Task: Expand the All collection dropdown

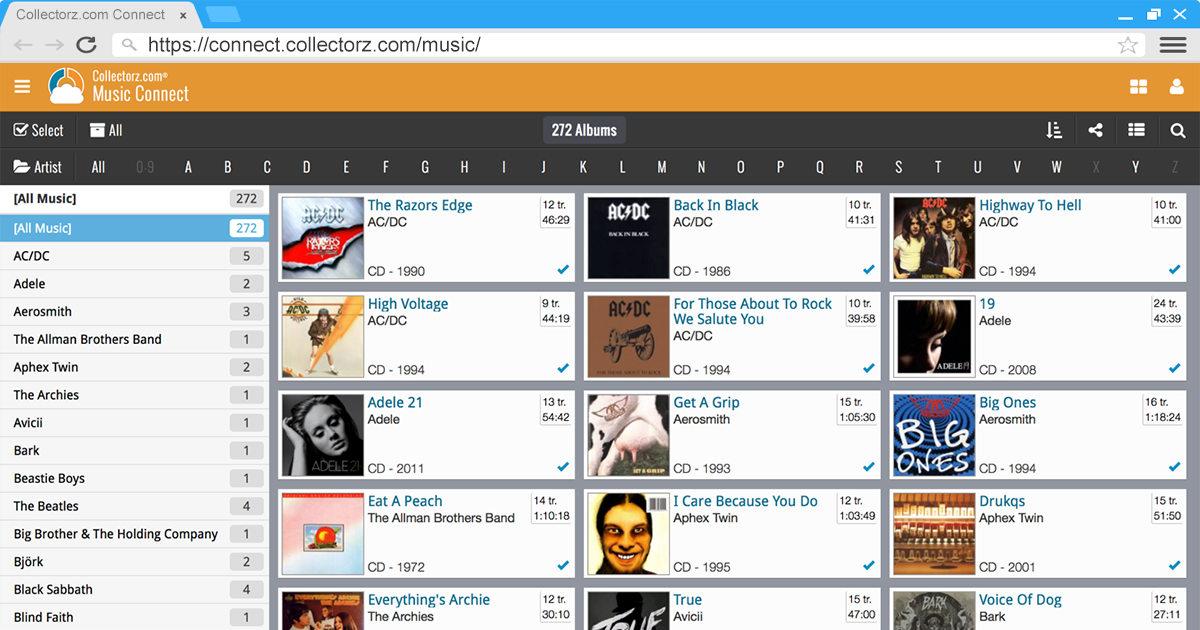Action: coord(105,130)
